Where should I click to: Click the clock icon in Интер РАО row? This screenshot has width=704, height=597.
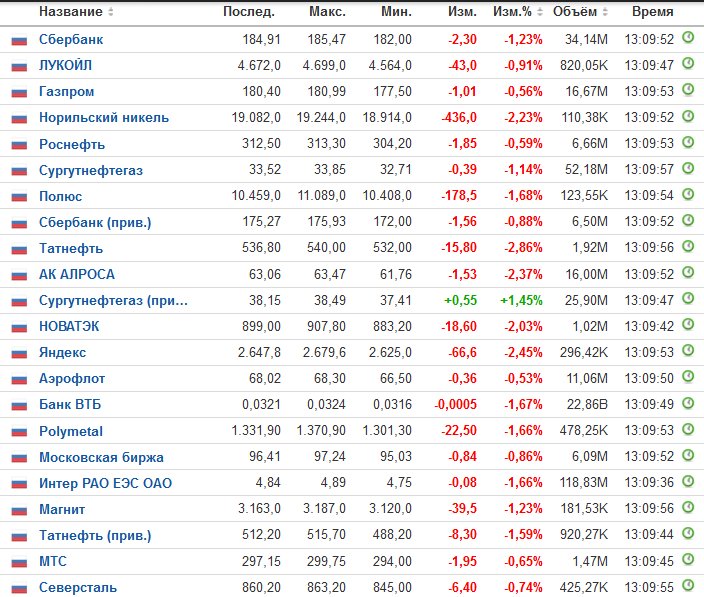click(688, 481)
